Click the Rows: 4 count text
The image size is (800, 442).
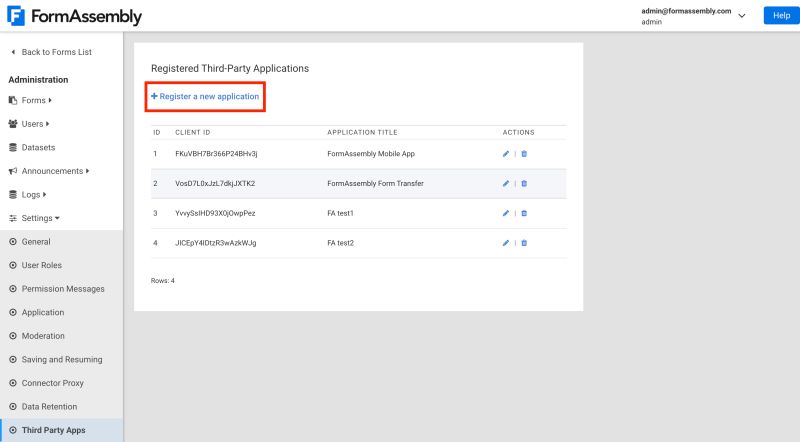[163, 281]
